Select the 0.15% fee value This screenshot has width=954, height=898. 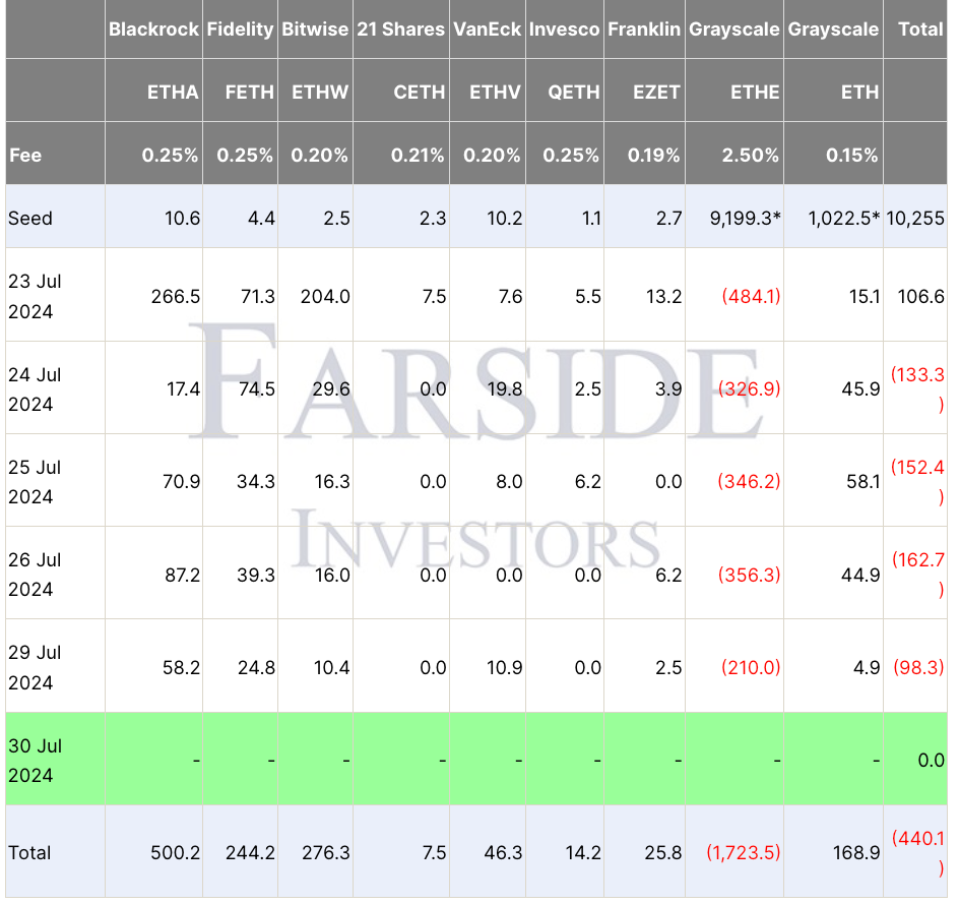click(852, 155)
